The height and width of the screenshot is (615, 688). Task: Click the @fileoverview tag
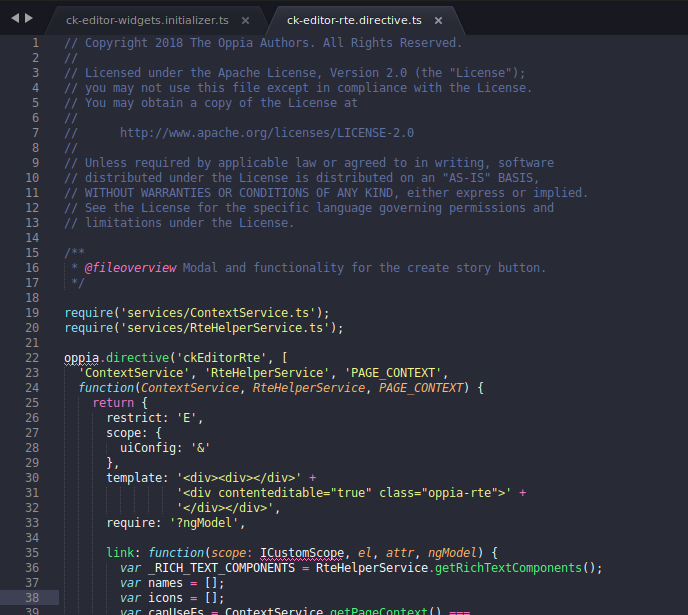point(130,268)
